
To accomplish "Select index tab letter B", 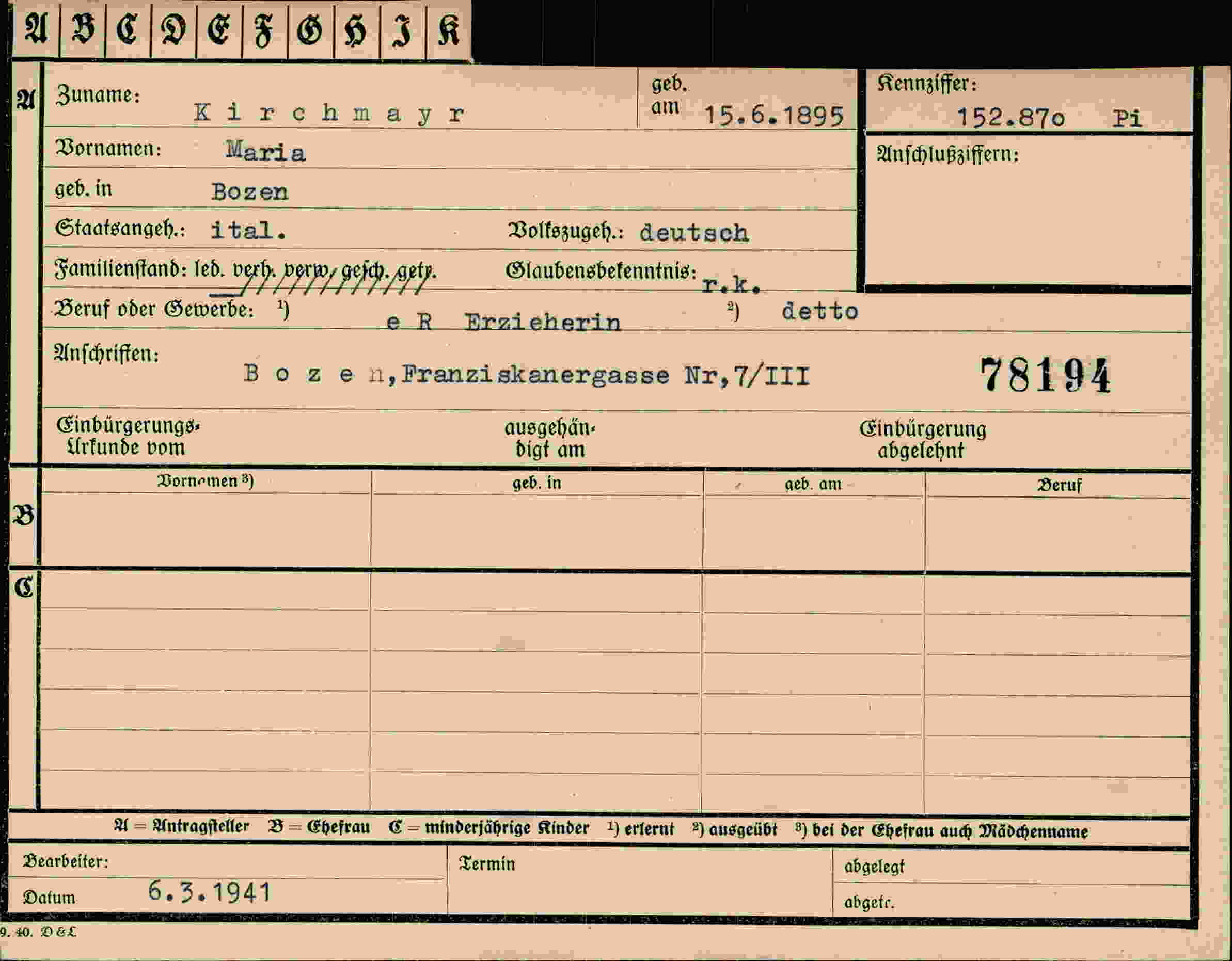I will 83,29.
